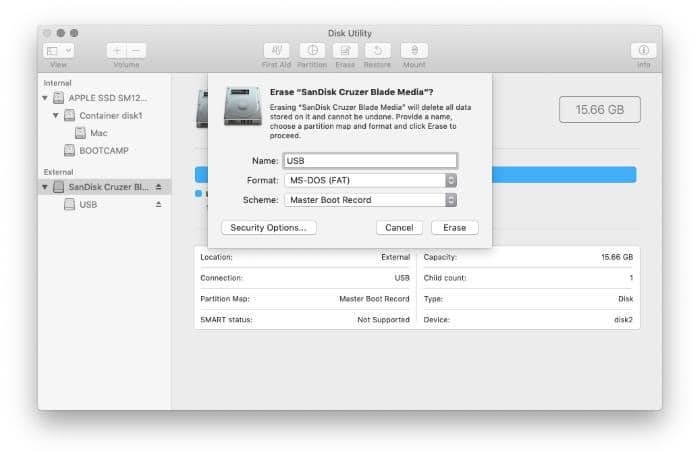Collapse the Container disk1 tree item

point(57,115)
